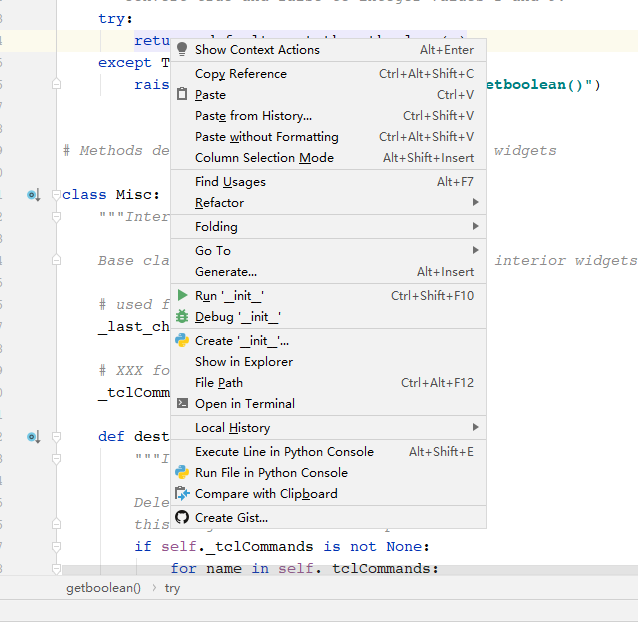Click the clipboard icon next to Paste
This screenshot has height=622, width=638.
tap(182, 94)
